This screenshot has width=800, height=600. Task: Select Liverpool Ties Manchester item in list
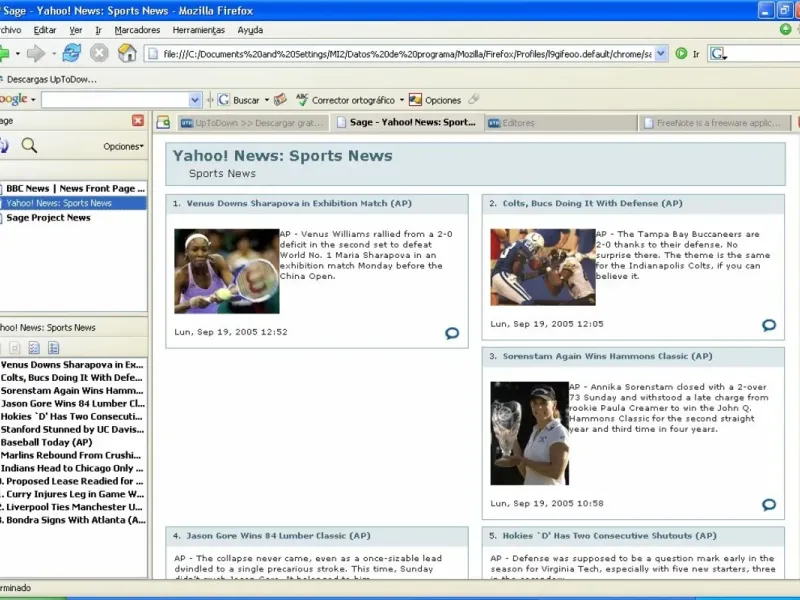tap(73, 507)
